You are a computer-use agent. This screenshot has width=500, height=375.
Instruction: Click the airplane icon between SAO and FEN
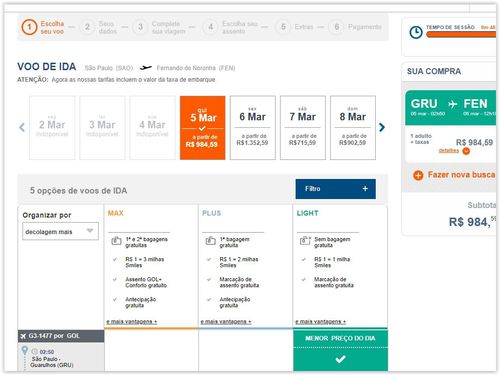[x=145, y=68]
